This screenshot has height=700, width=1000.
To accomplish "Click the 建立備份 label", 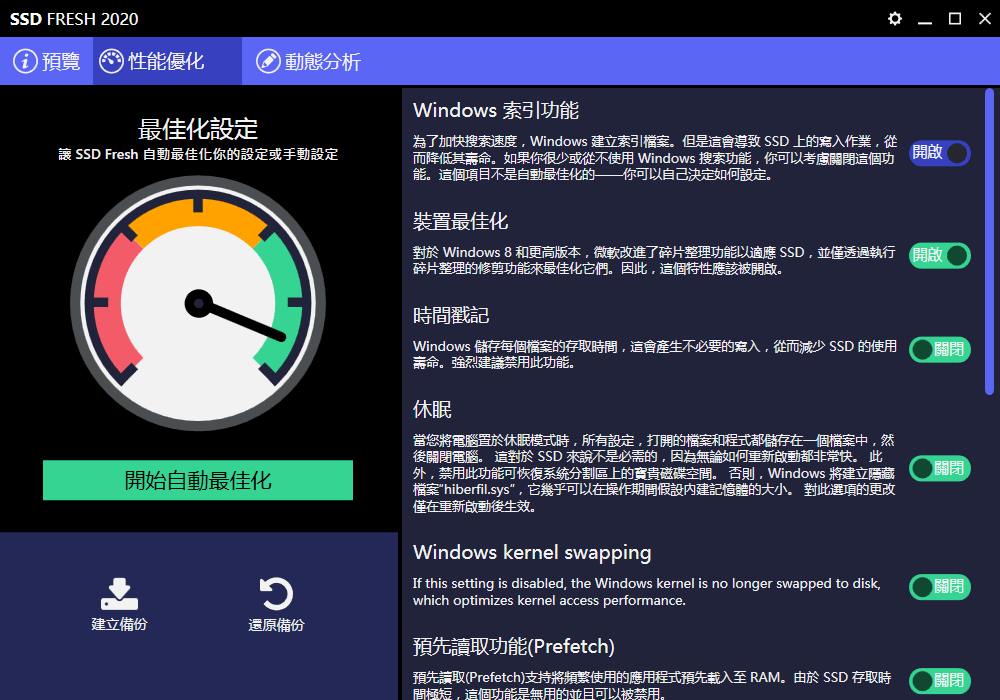I will click(119, 625).
